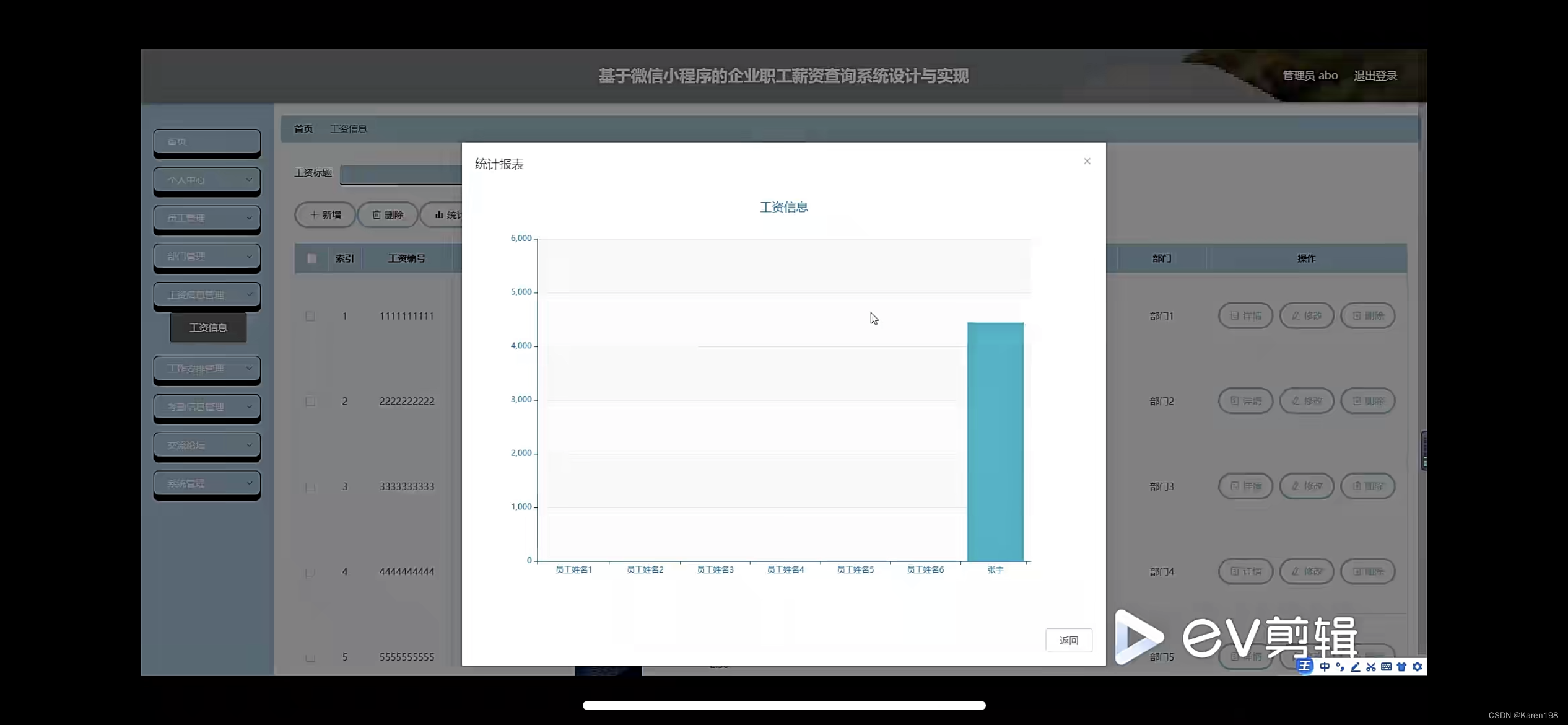Open 详情 for the 部门4 row
The width and height of the screenshot is (1568, 725).
pyautogui.click(x=1245, y=571)
